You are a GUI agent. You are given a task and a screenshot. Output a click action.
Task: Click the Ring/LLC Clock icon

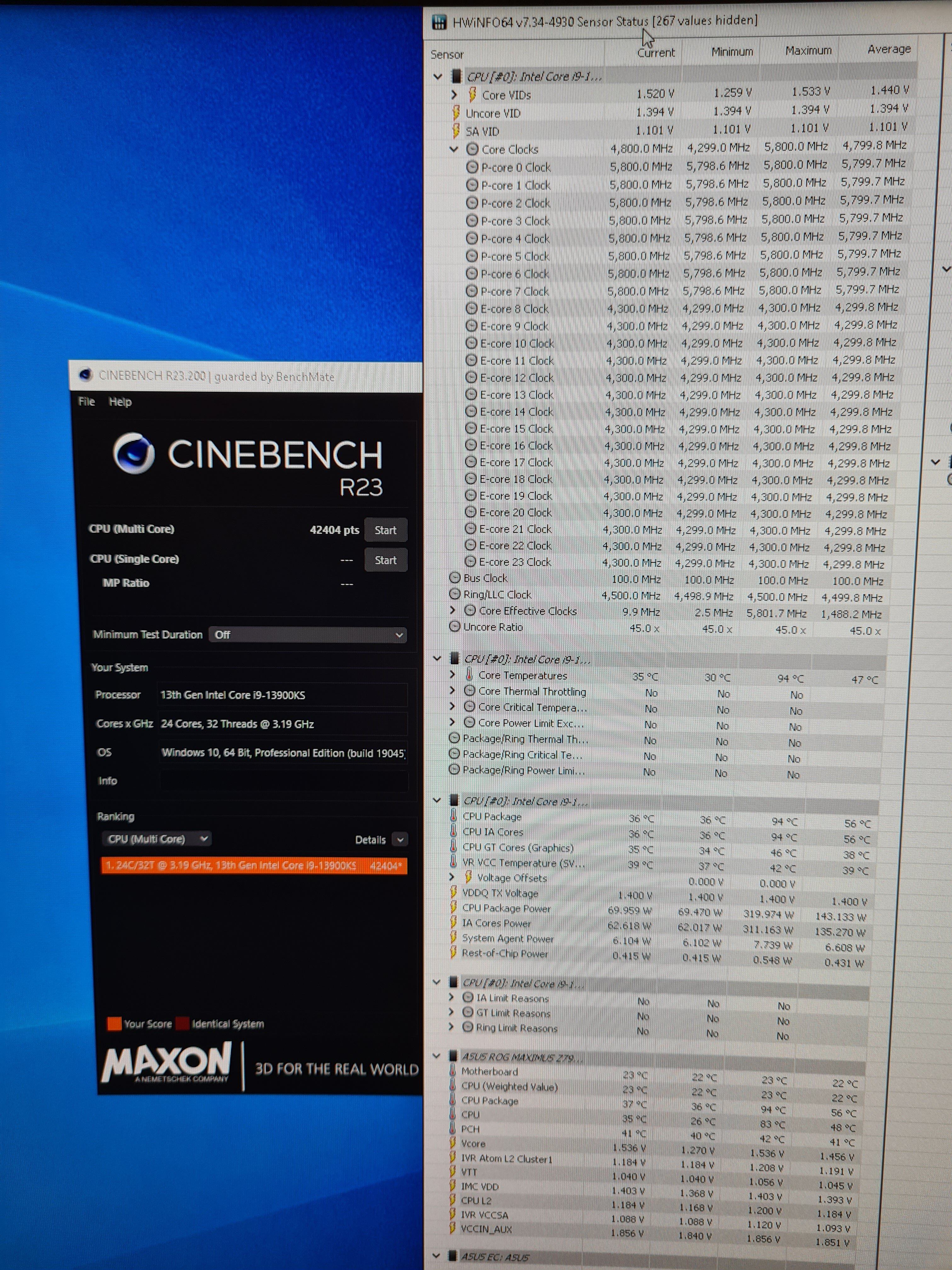[455, 594]
